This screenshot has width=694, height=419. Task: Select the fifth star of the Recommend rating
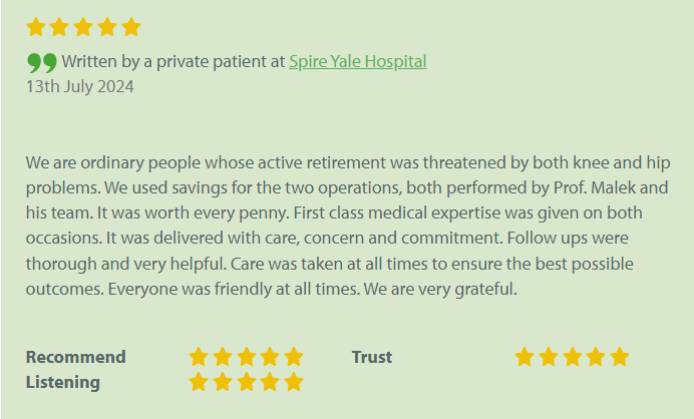point(293,357)
